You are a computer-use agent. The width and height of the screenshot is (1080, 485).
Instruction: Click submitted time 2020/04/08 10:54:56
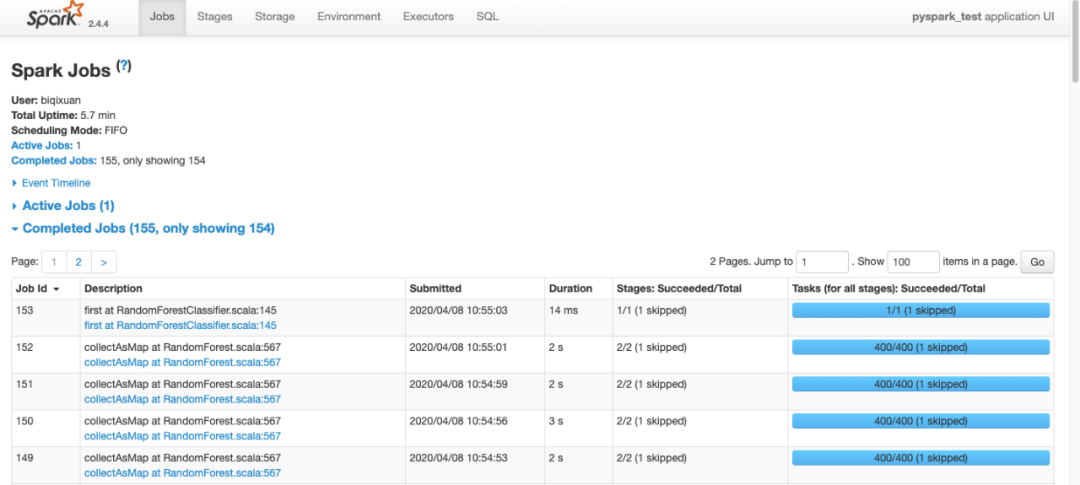458,421
